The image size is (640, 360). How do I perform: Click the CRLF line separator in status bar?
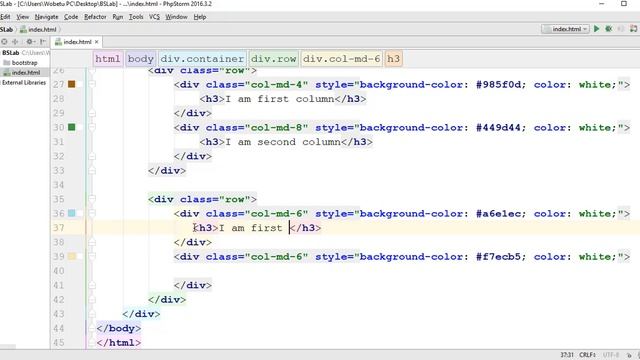[587, 355]
